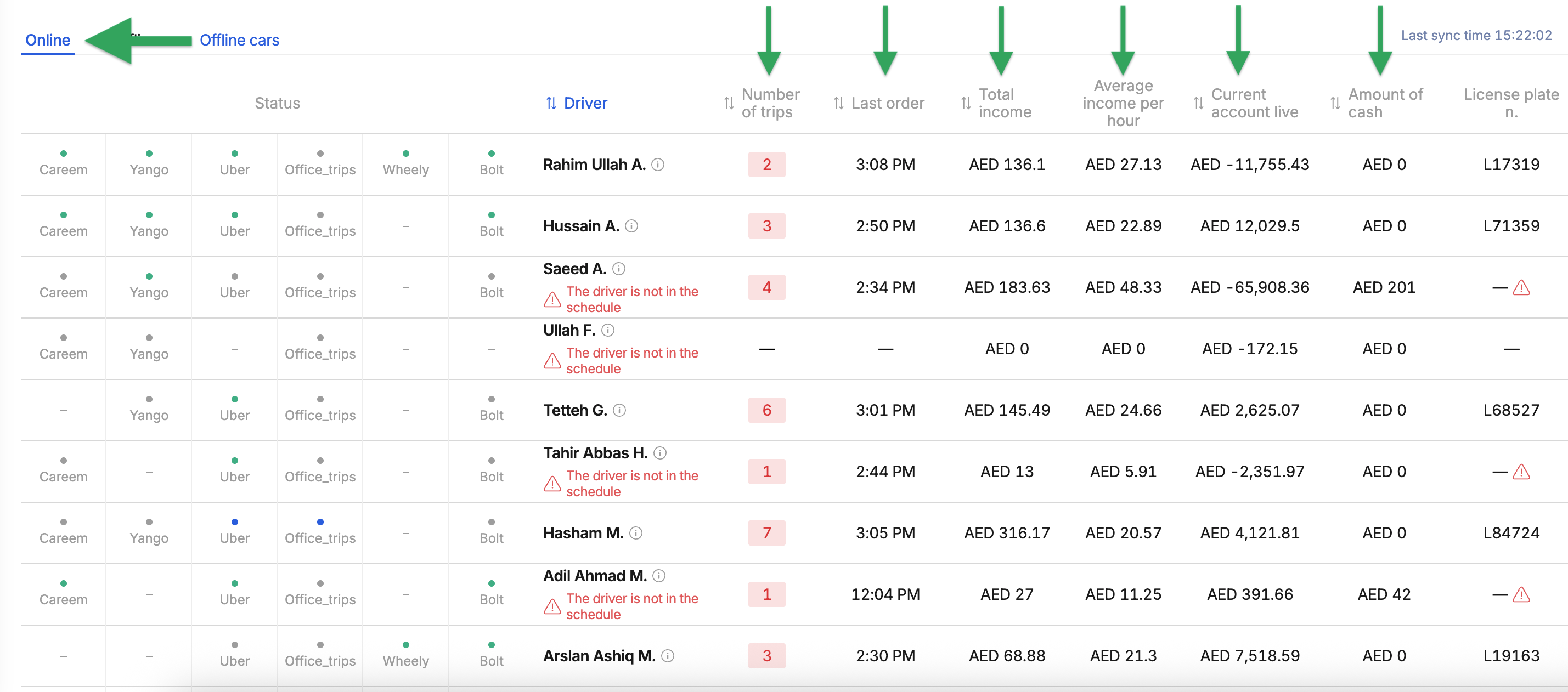
Task: Open info icon next to Arslan Ashiq M.
Action: pyautogui.click(x=668, y=656)
